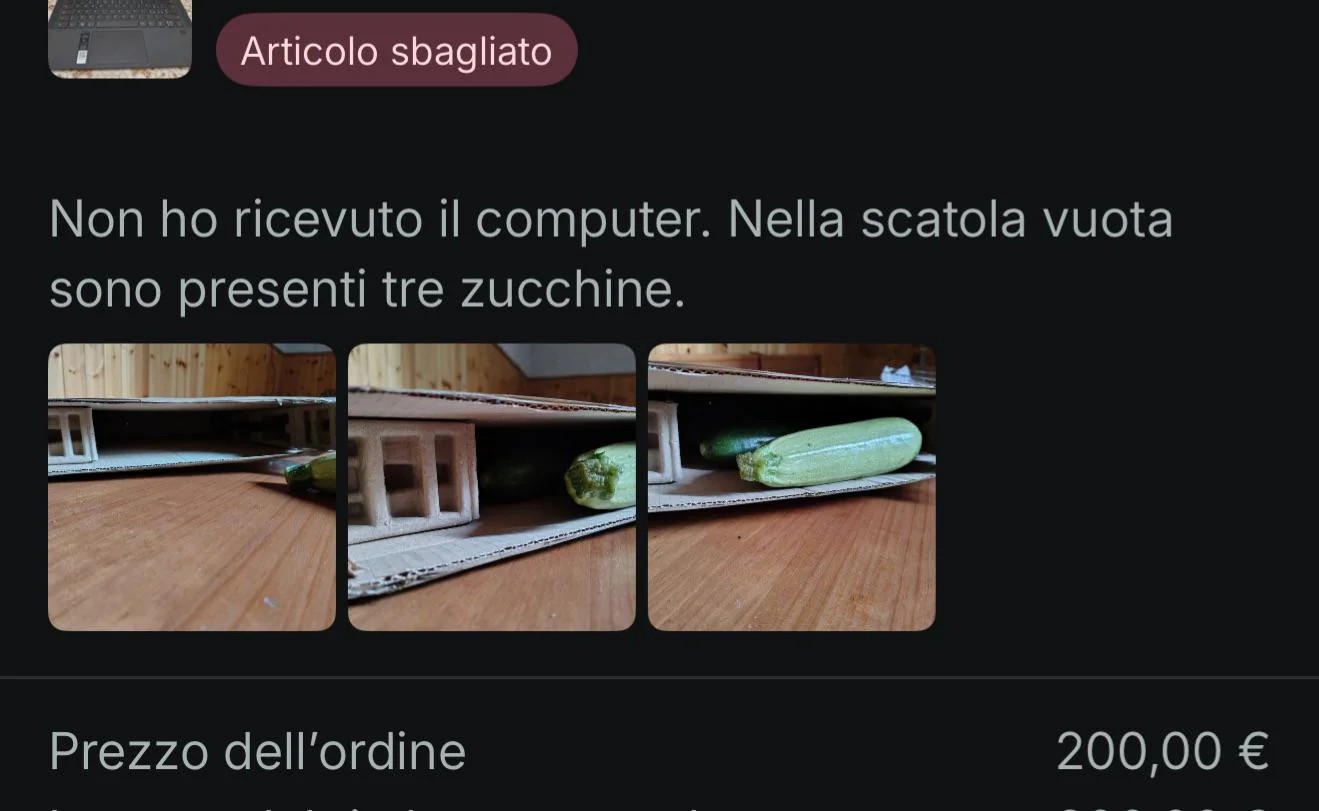Tap the "Articolo sbagliato" badge
Screen dimensions: 1319x811
[x=396, y=50]
